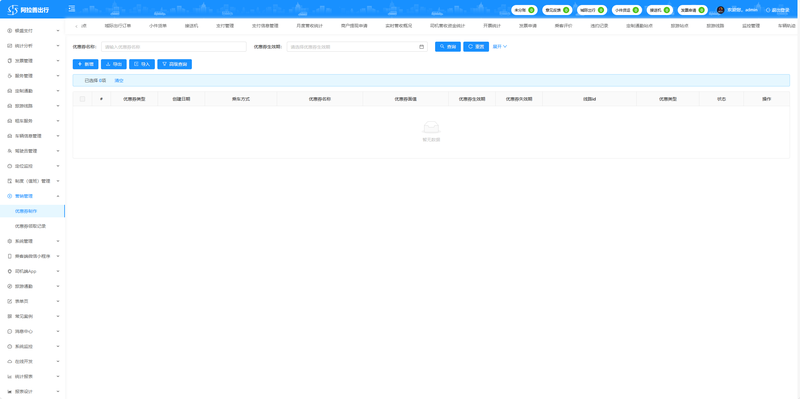
Task: Expand more filters via 展开 link
Action: click(x=499, y=46)
